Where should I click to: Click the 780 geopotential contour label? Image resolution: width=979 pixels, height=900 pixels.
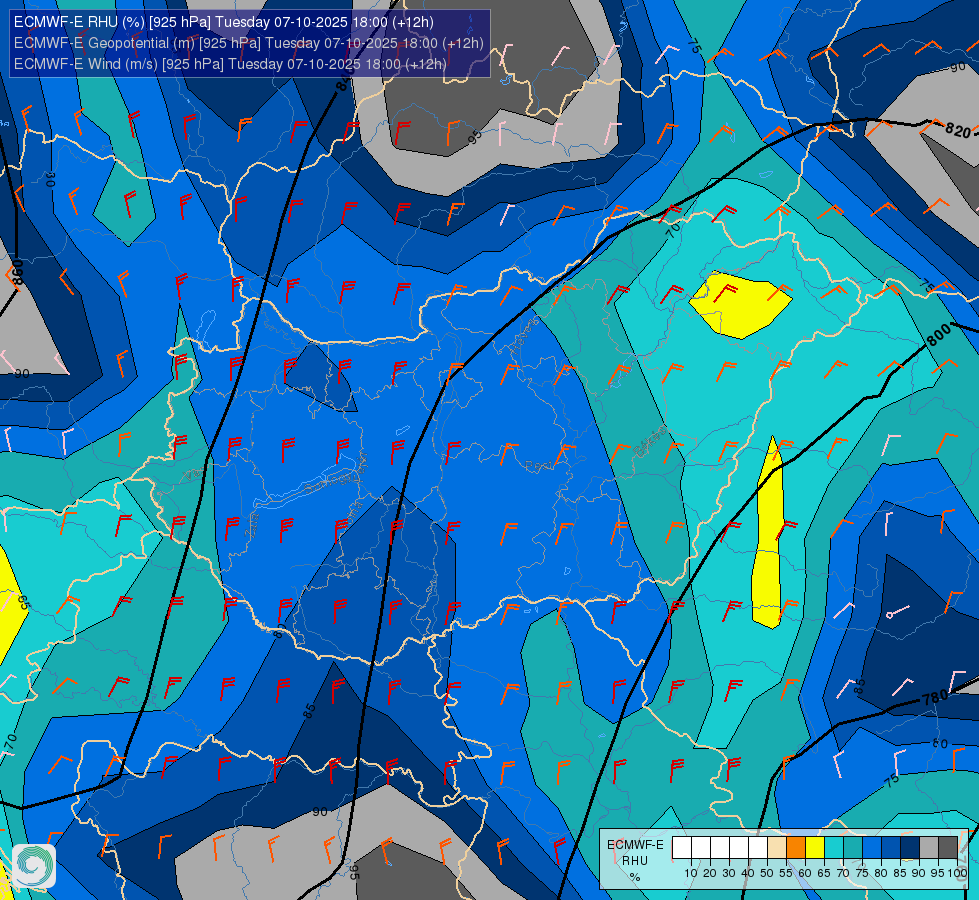click(x=935, y=696)
